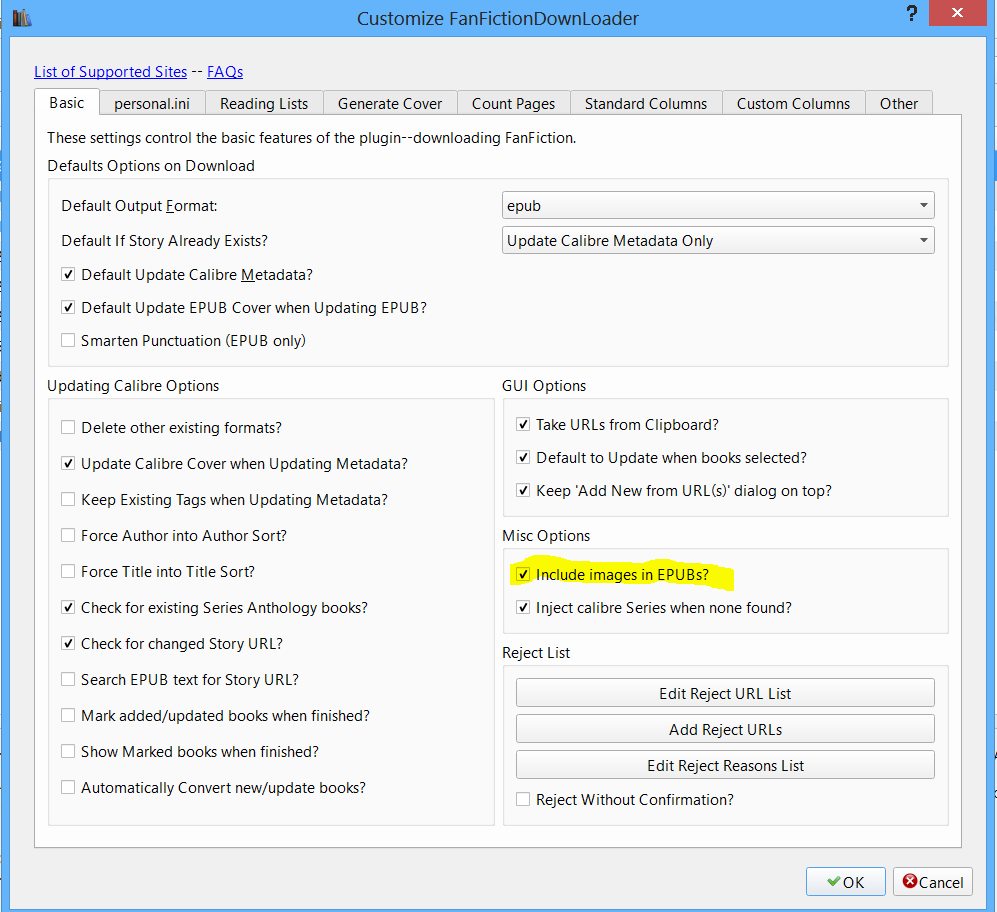Uncheck Check for existing Series Anthology books
The width and height of the screenshot is (997, 912).
(68, 607)
